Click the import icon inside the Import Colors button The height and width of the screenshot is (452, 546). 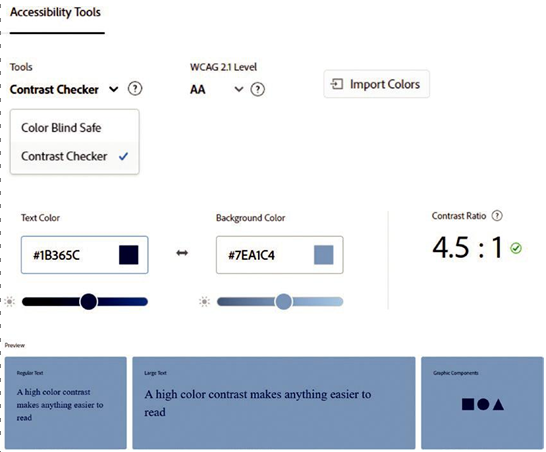(337, 84)
